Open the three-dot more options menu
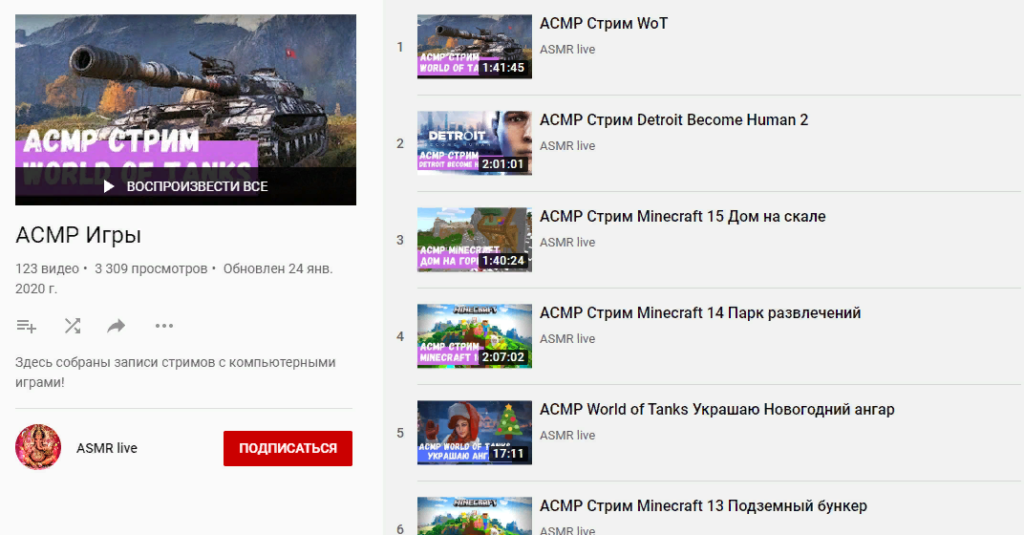This screenshot has height=535, width=1024. pyautogui.click(x=164, y=326)
